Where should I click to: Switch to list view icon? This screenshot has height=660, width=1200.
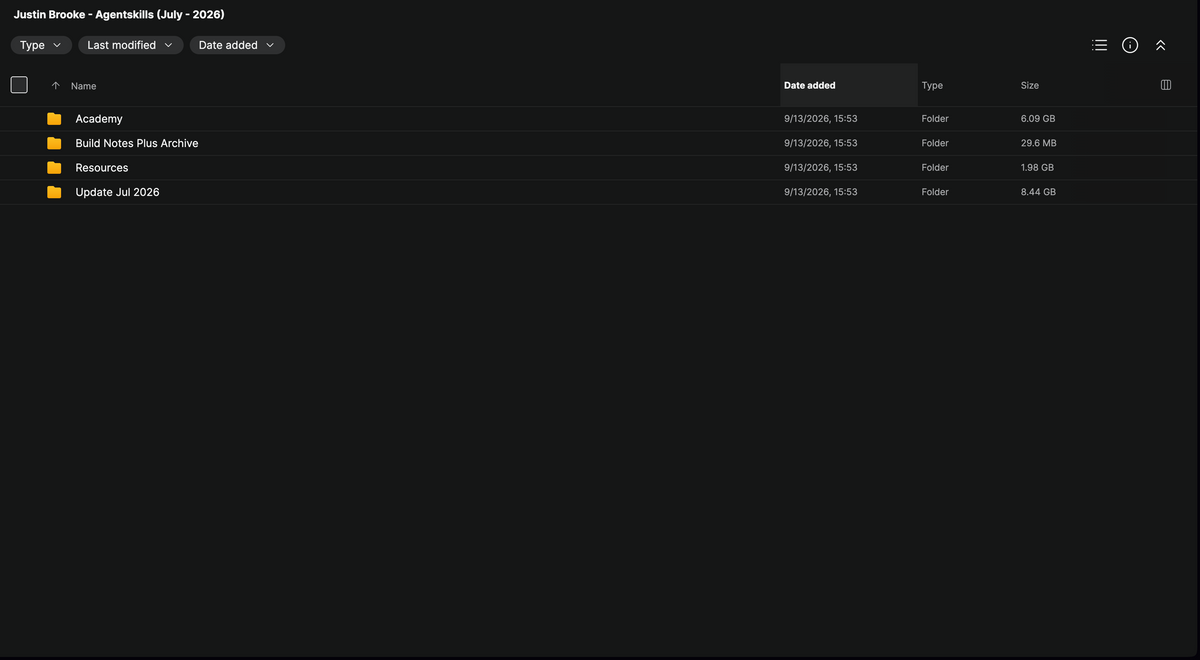tap(1100, 45)
